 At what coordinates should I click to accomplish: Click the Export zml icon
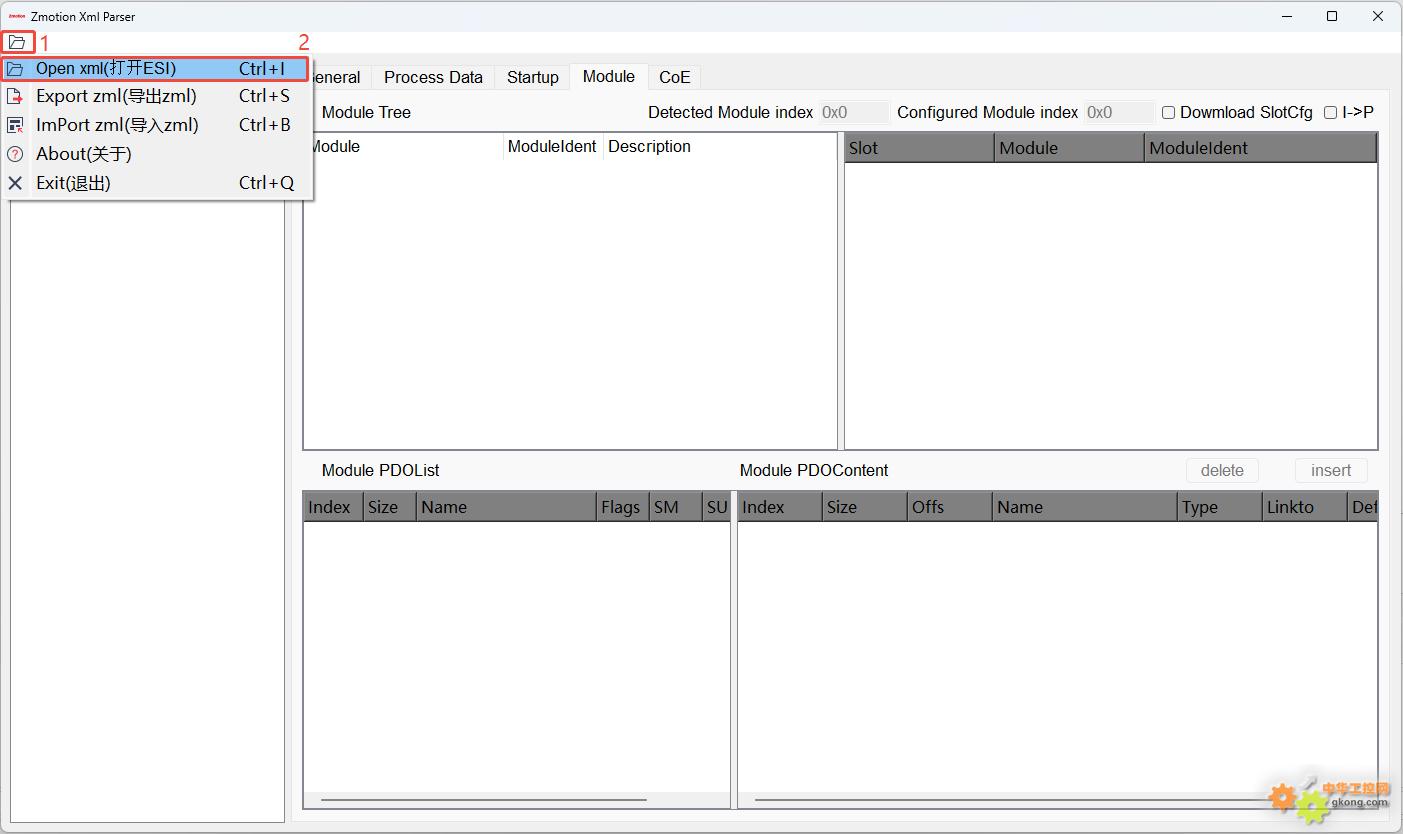(15, 97)
